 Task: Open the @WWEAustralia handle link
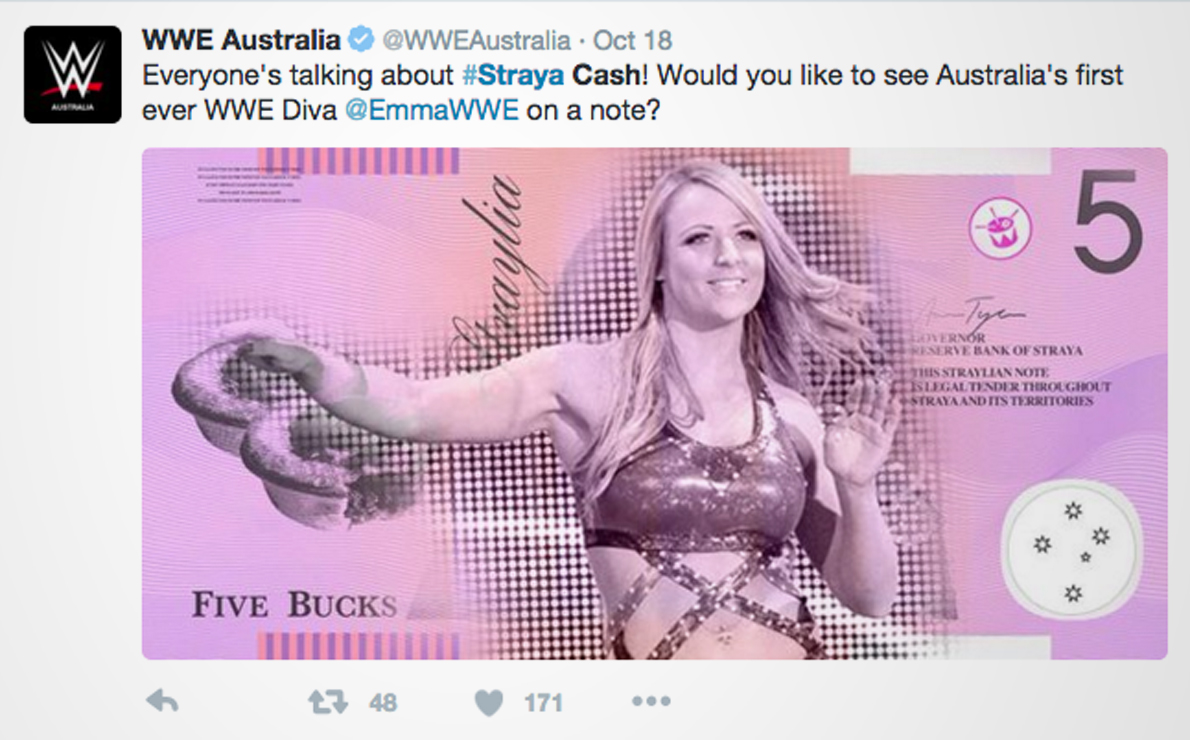(476, 40)
